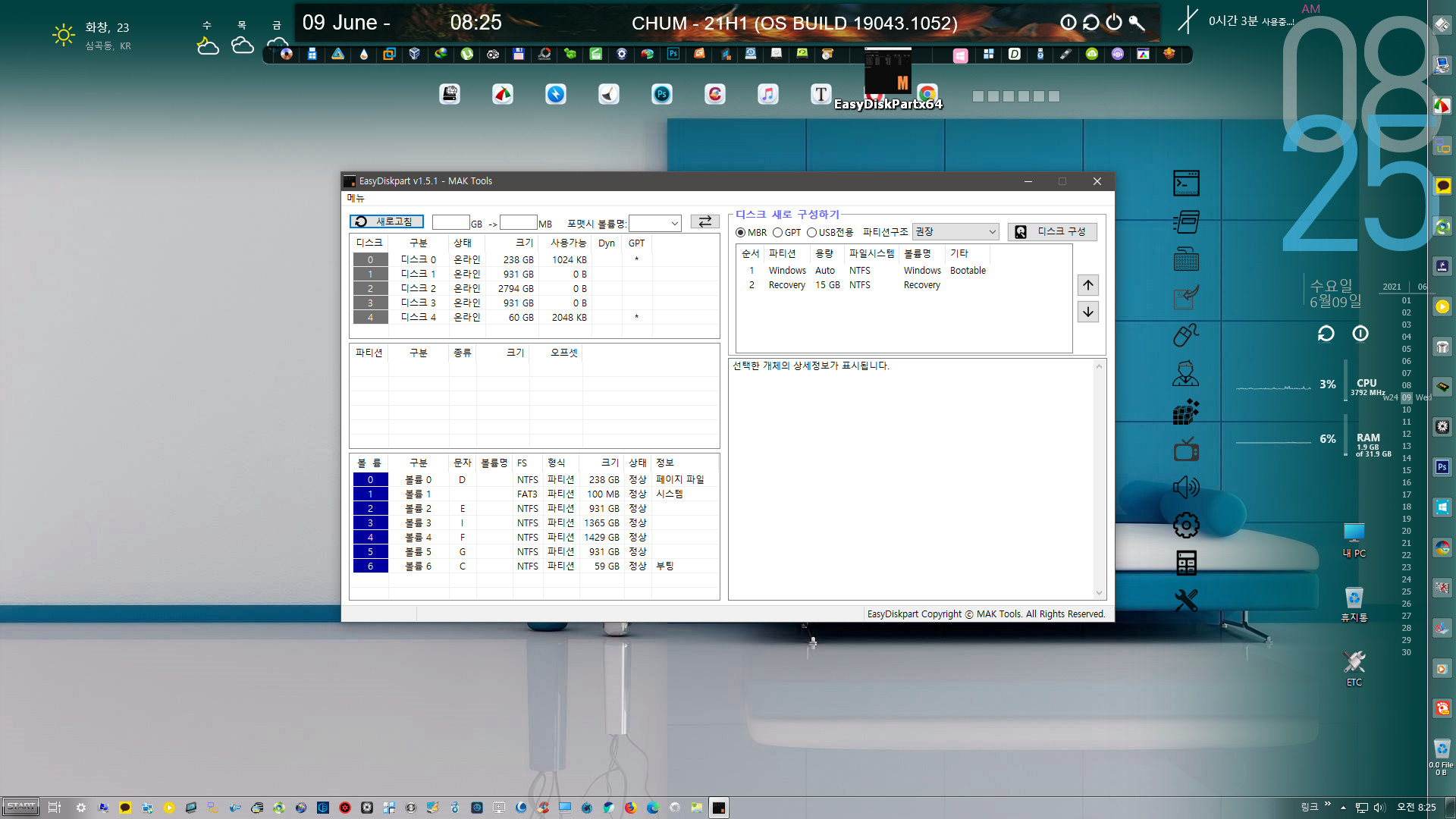Click the MB size input field

pos(519,222)
